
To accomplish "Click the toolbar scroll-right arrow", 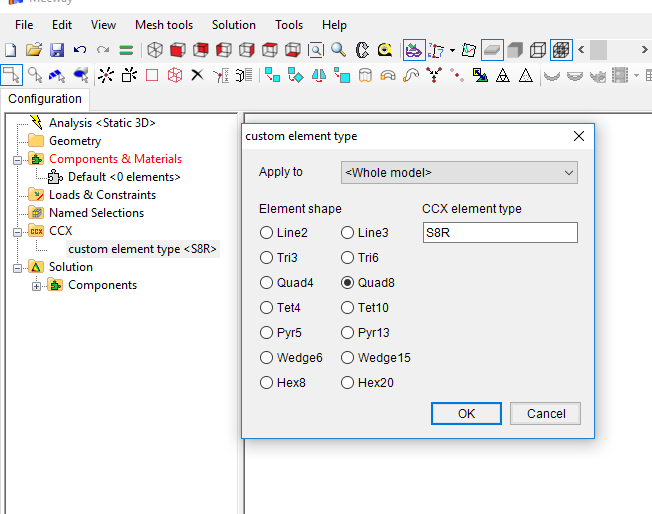I will 644,50.
